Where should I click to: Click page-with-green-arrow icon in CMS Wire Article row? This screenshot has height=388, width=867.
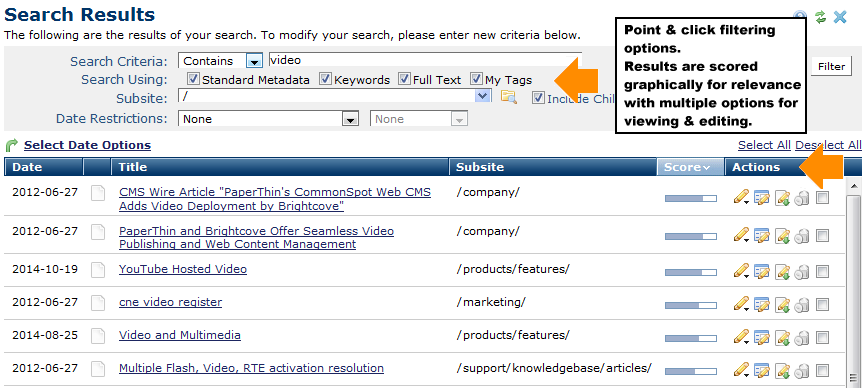(x=782, y=198)
